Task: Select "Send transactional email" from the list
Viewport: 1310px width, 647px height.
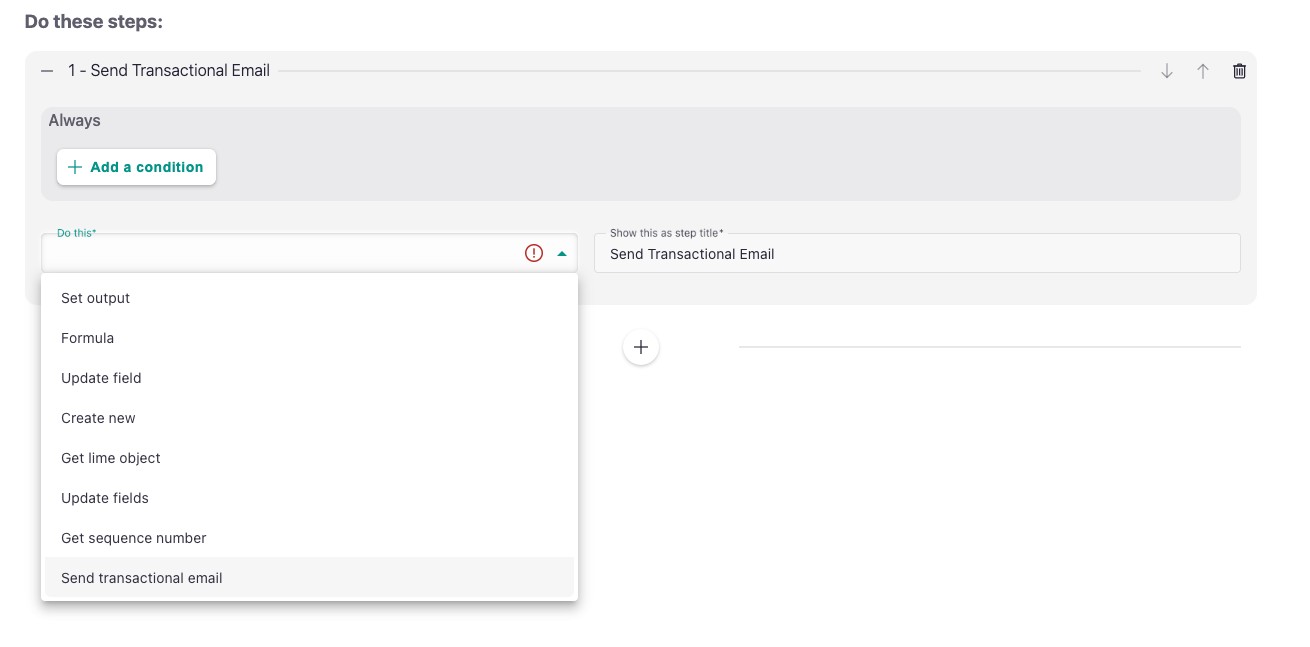Action: click(142, 577)
